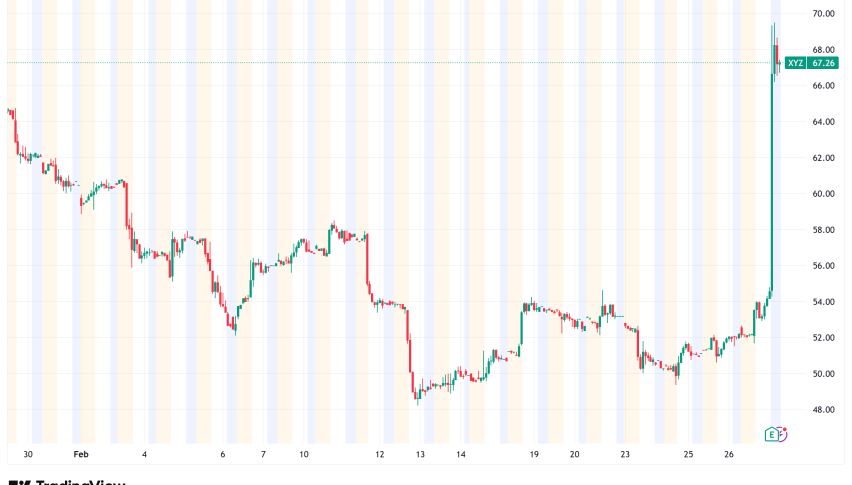
Task: Click the 48.00 price axis label
Action: [x=823, y=410]
